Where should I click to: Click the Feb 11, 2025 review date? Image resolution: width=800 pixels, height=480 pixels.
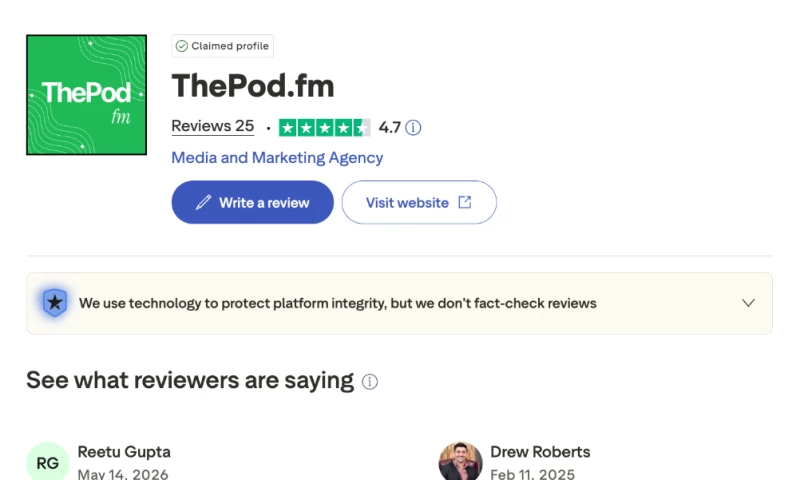533,474
